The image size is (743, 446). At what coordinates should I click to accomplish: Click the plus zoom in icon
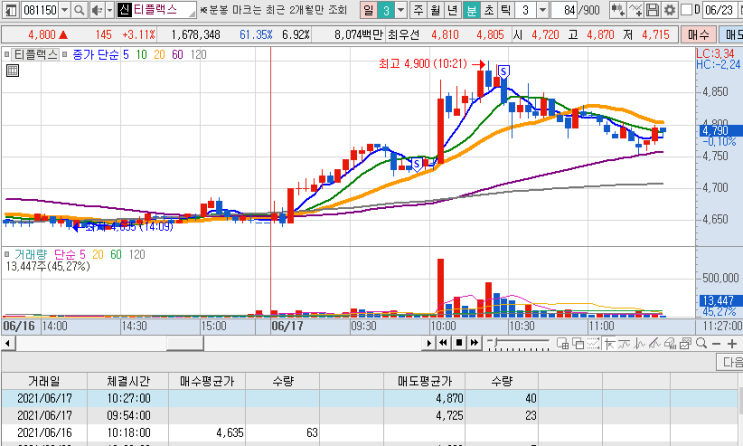(x=732, y=344)
